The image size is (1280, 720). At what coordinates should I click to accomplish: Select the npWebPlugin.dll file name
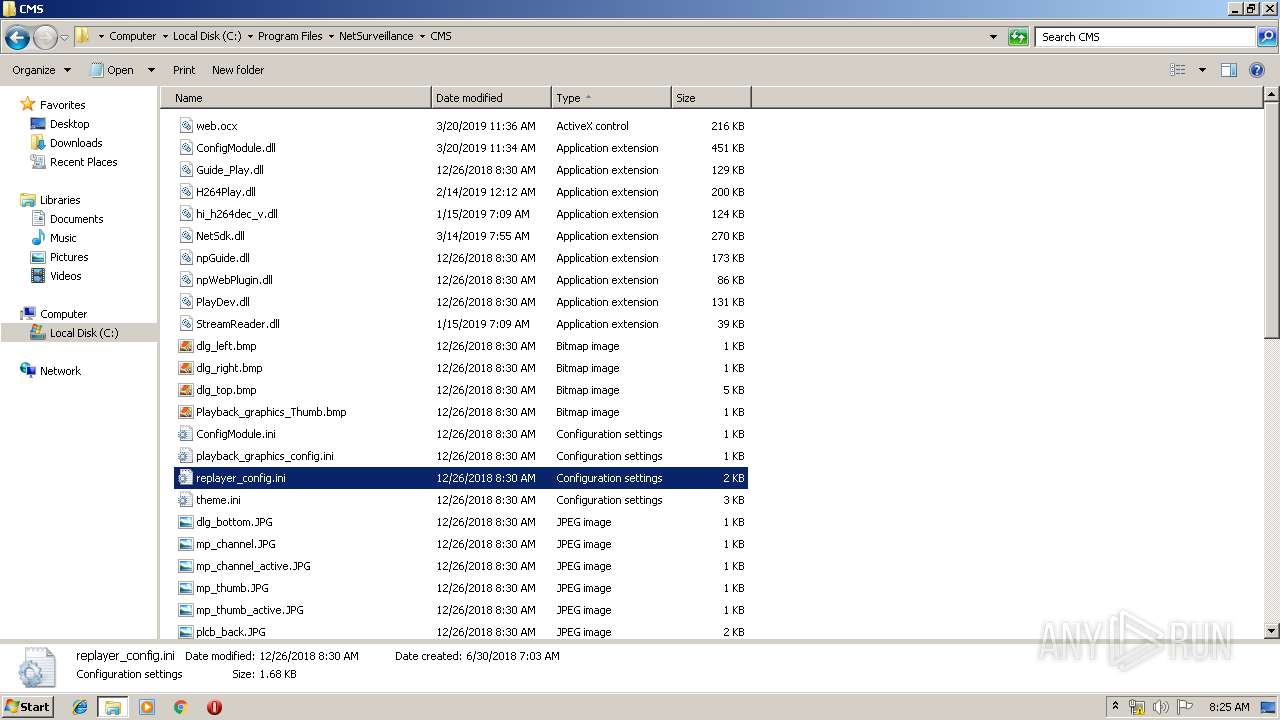234,280
